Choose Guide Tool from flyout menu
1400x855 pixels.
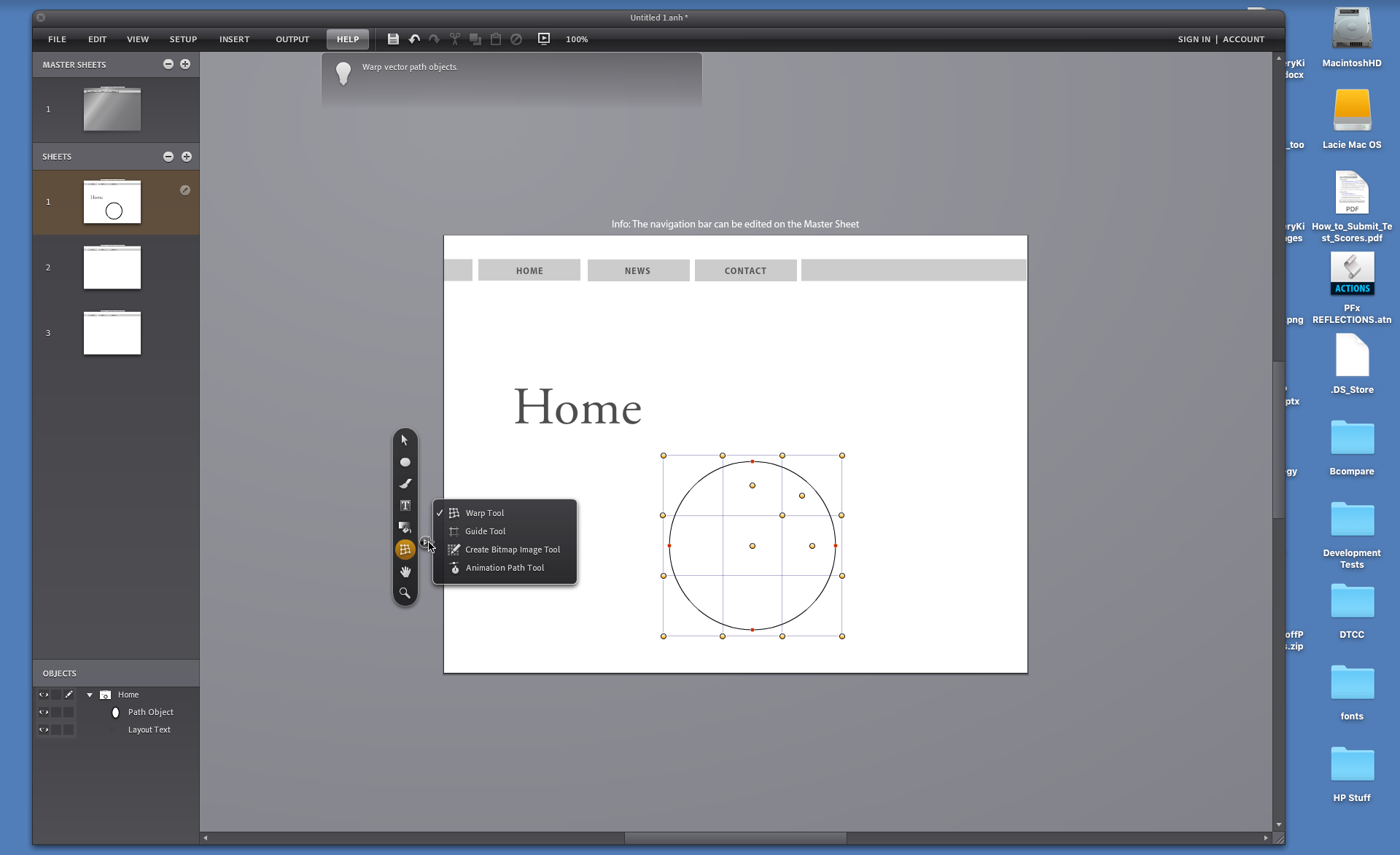(x=485, y=531)
